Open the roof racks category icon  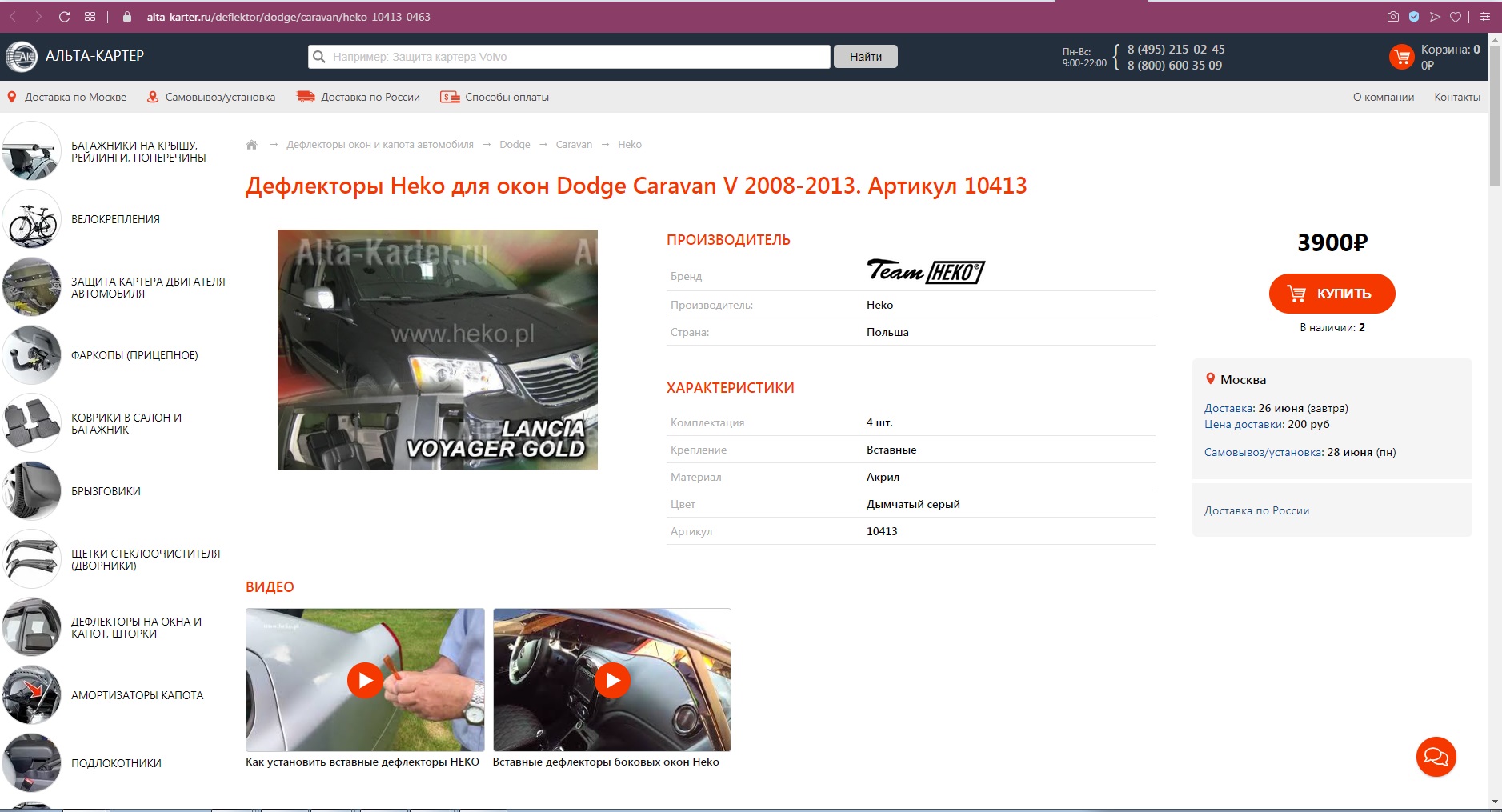pos(31,151)
